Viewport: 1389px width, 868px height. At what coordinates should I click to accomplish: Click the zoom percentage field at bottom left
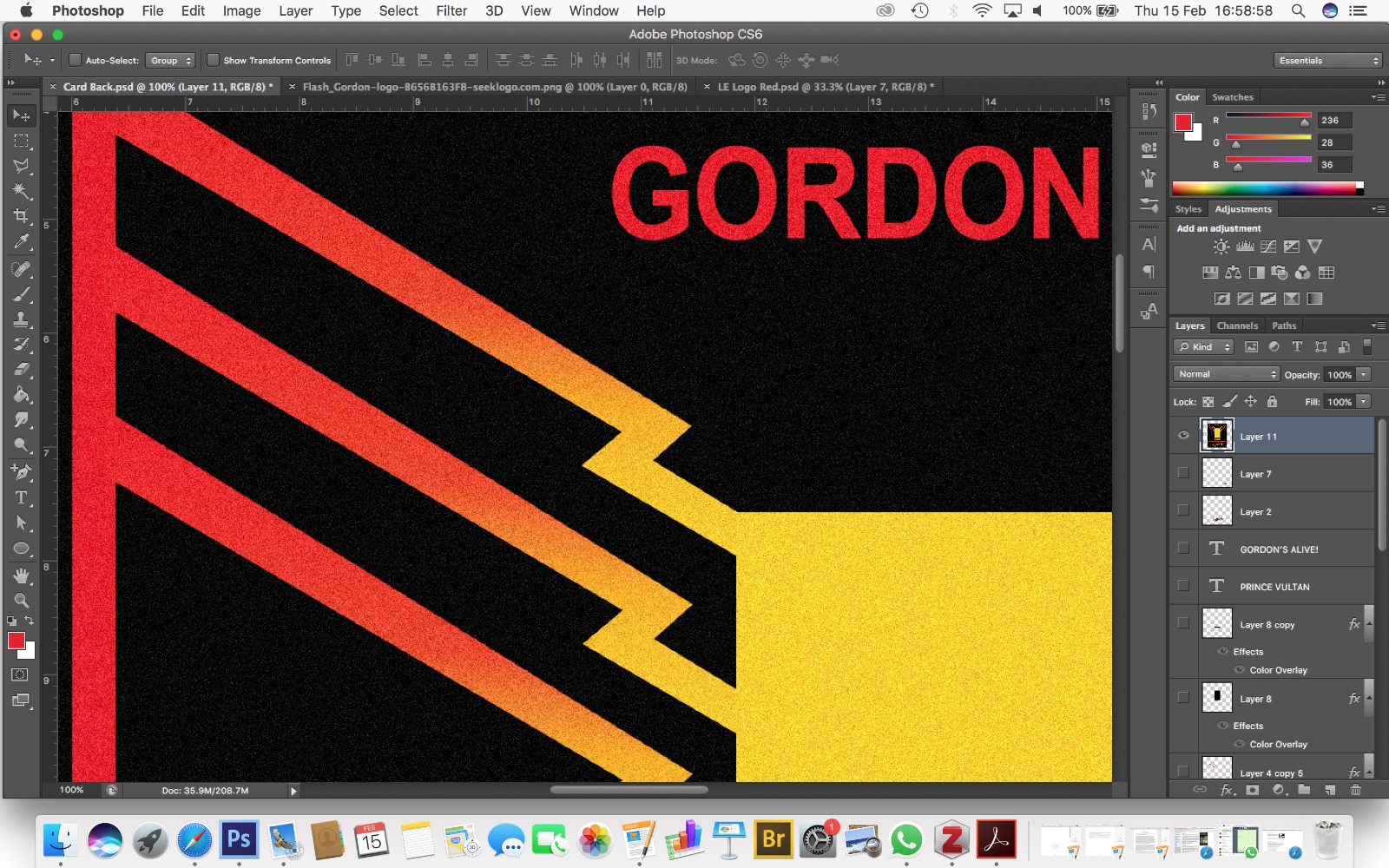click(x=72, y=790)
